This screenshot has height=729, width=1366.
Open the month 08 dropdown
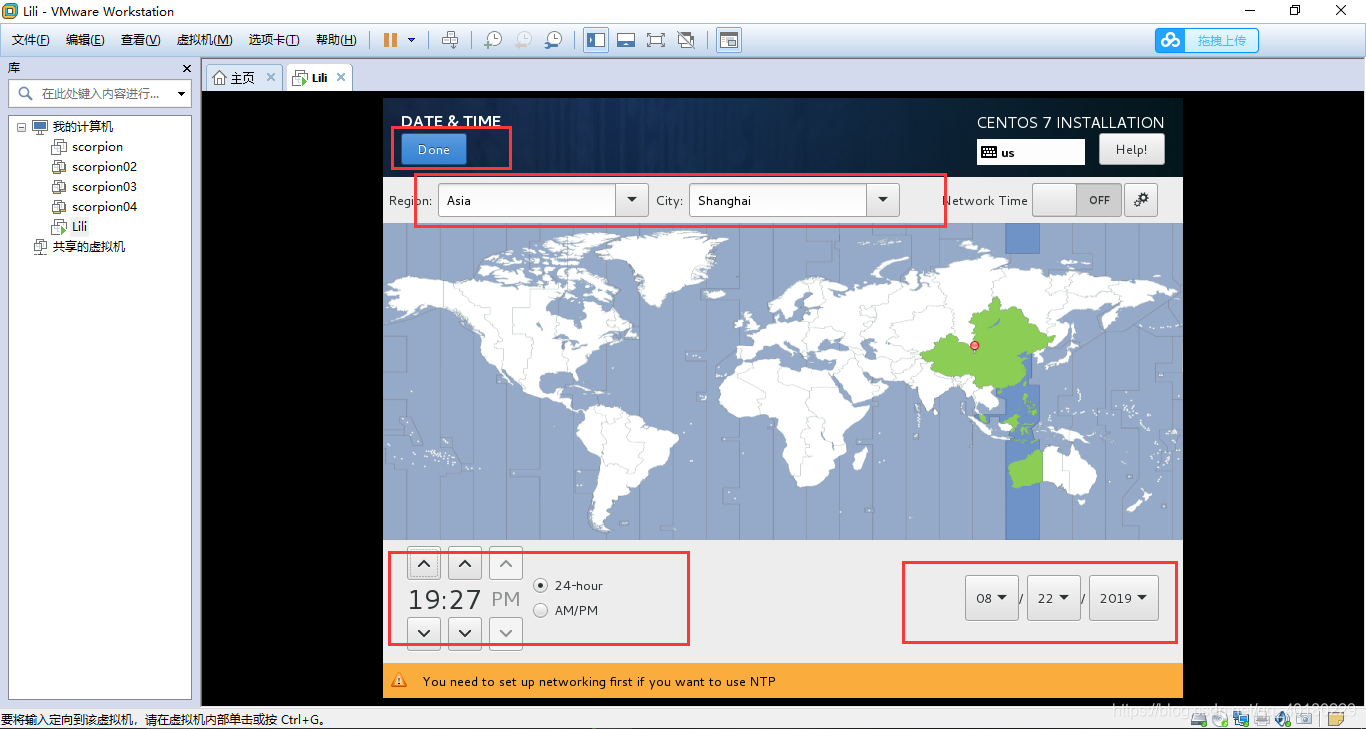click(991, 598)
